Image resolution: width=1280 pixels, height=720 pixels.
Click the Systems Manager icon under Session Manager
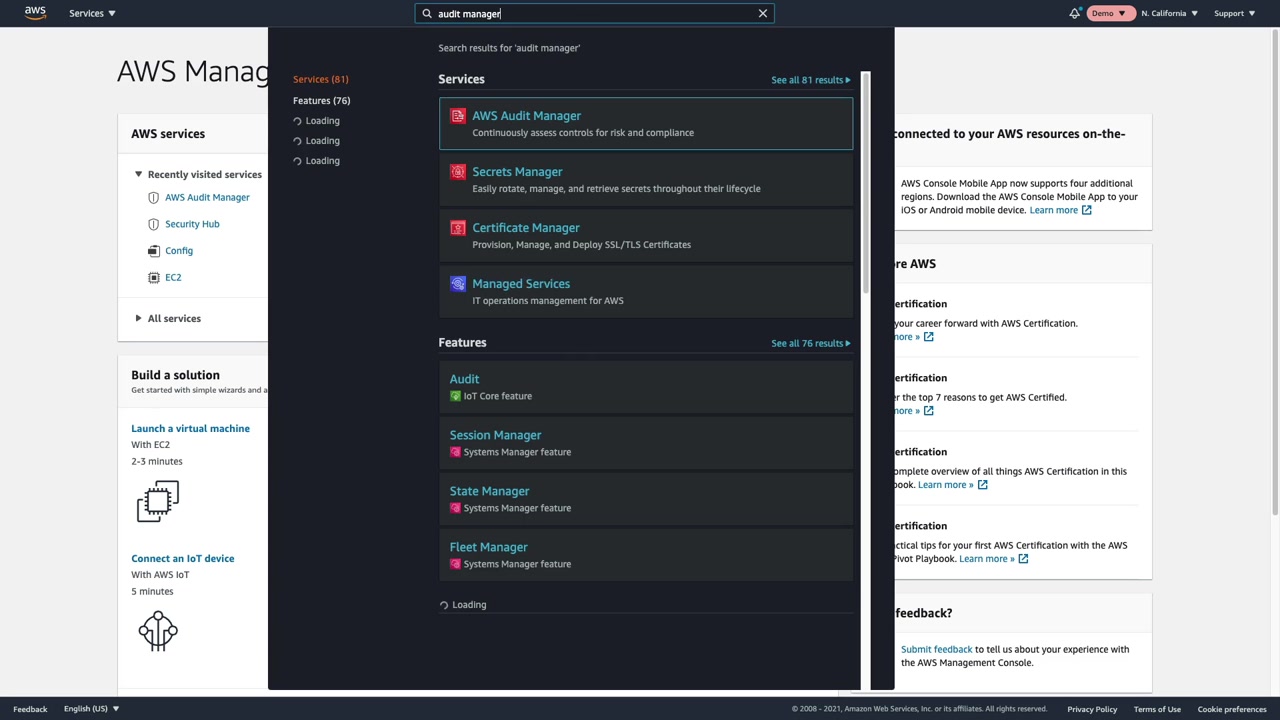click(455, 452)
